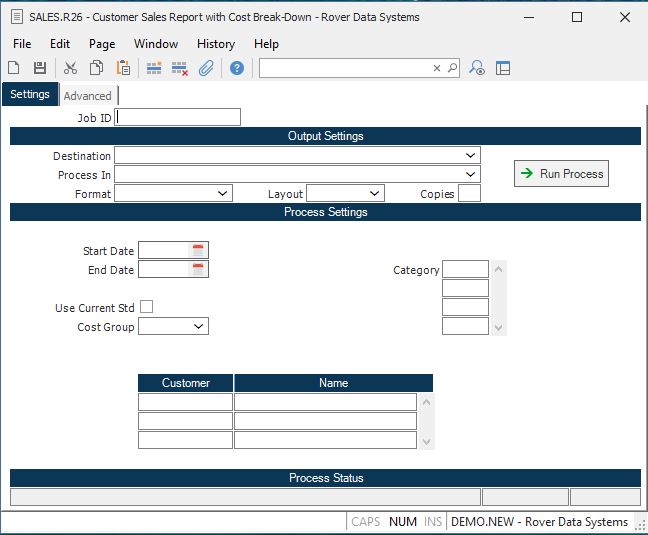Click the first Customer table cell

coord(185,402)
